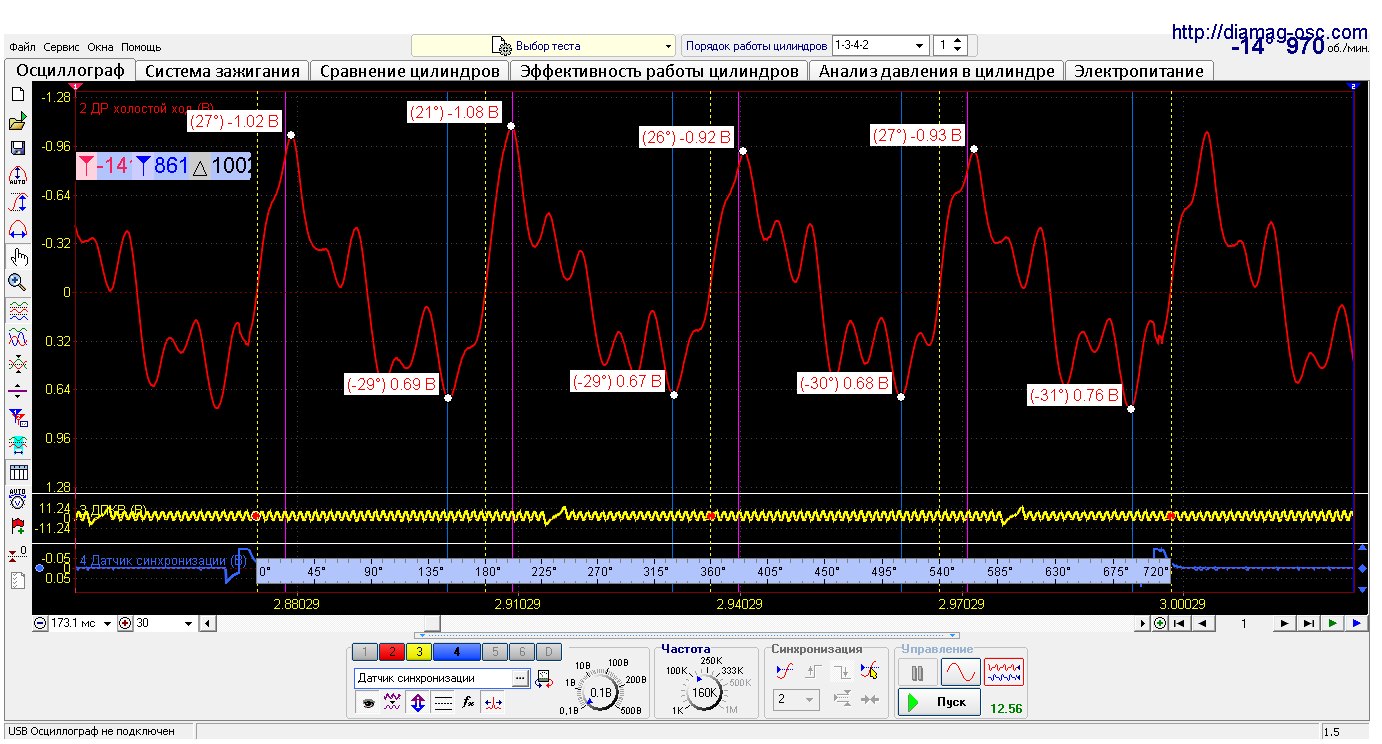This screenshot has height=744, width=1382.
Task: Toggle channel 5 button
Action: tap(495, 652)
